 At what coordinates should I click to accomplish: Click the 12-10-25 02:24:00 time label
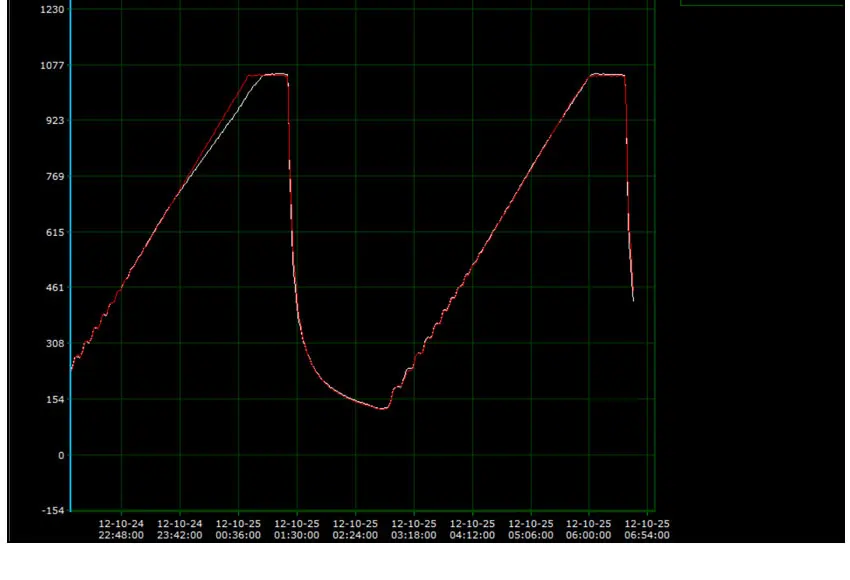click(x=356, y=530)
